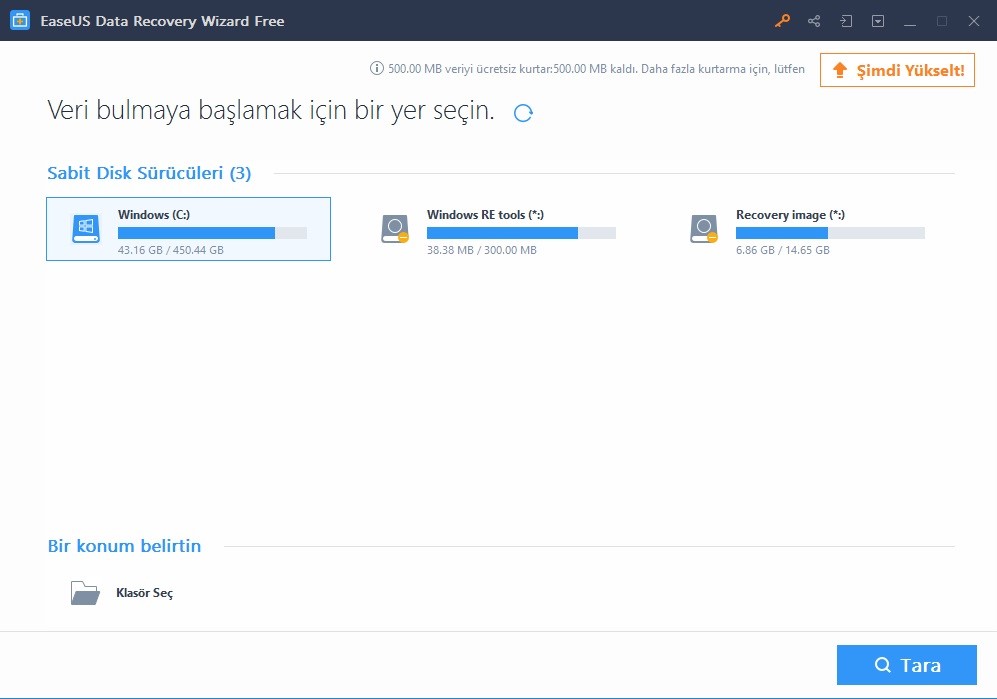Click the Şimdi Yükselt! upgrade button
The height and width of the screenshot is (699, 997).
(x=897, y=70)
